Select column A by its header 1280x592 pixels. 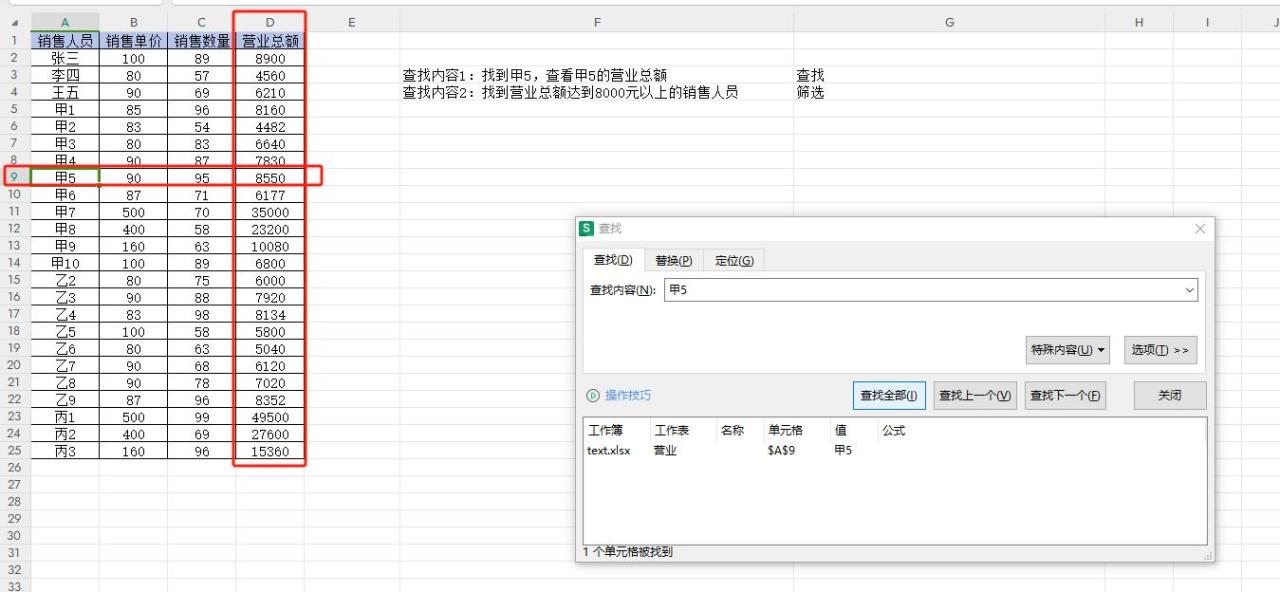pyautogui.click(x=65, y=22)
